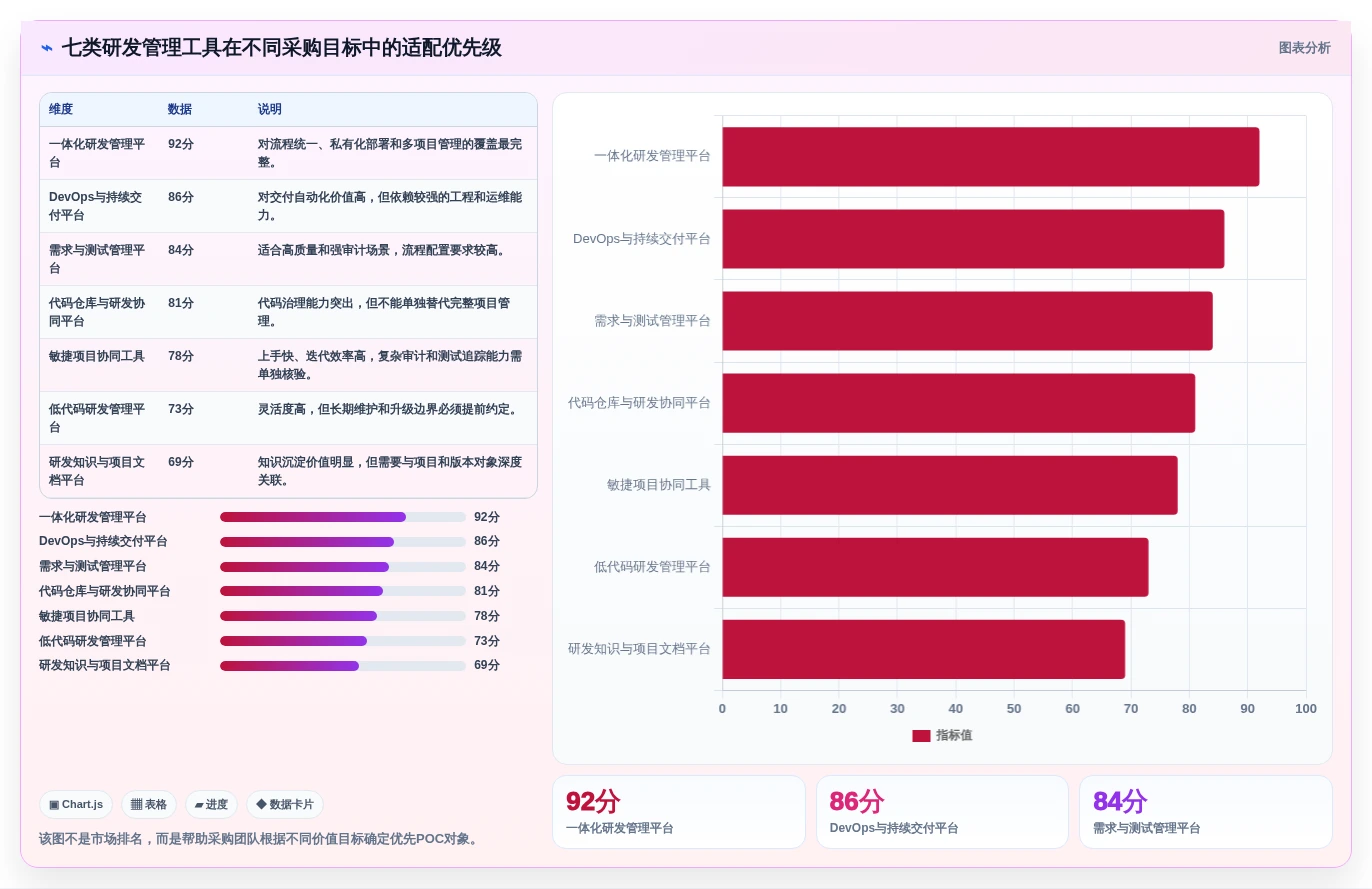Click the lightning icon beside the title
The width and height of the screenshot is (1372, 889).
point(46,48)
